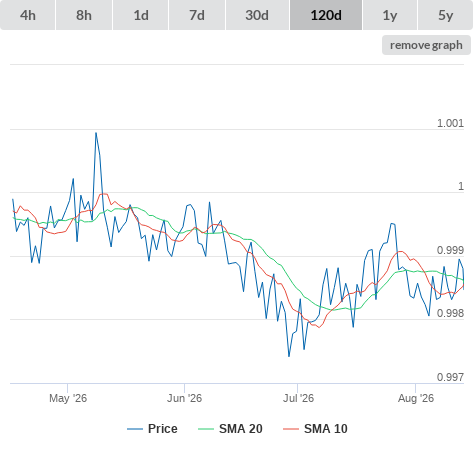474x455 pixels.
Task: Choose the 1d time range tab
Action: [x=141, y=15]
